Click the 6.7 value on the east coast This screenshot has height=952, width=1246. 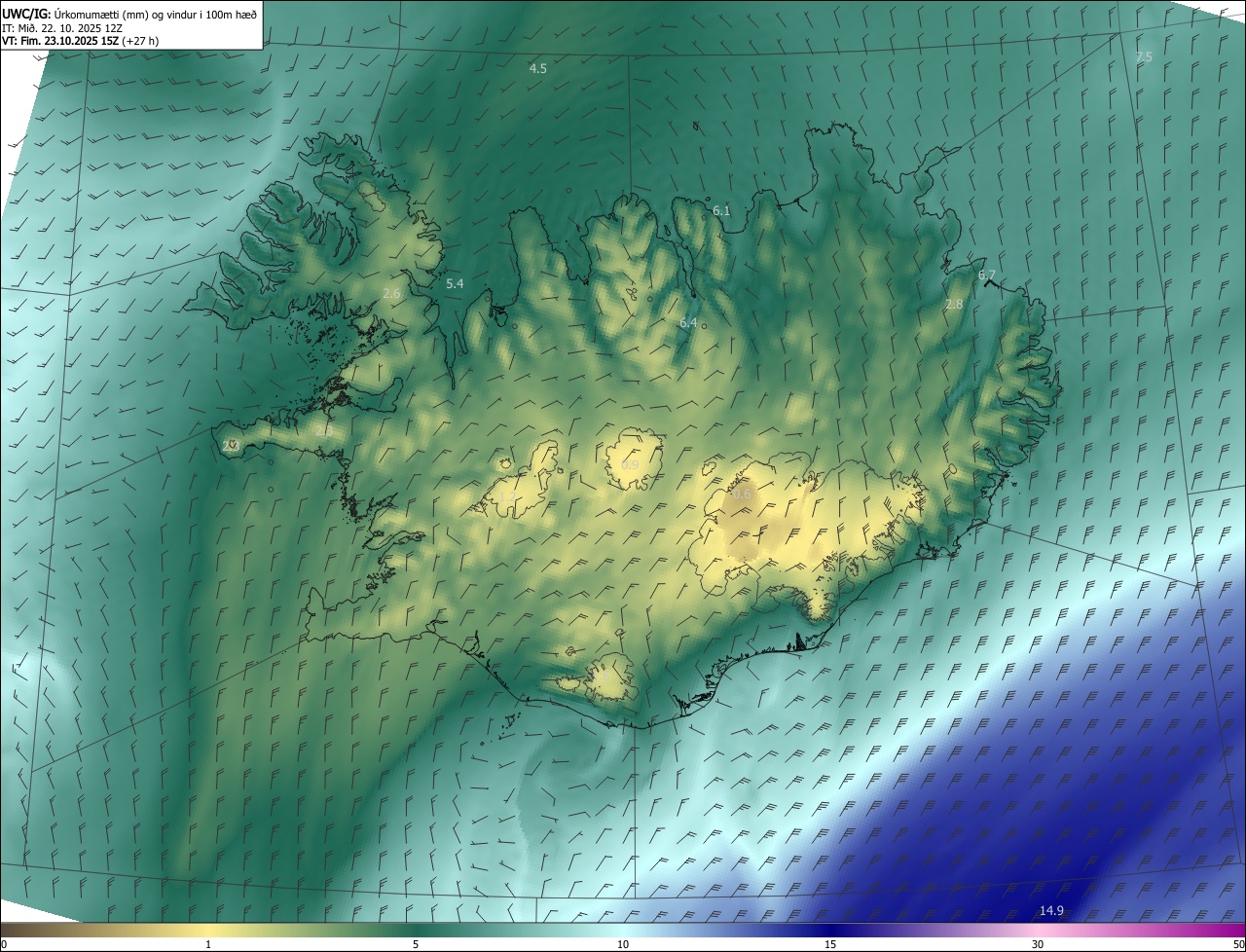[x=987, y=275]
